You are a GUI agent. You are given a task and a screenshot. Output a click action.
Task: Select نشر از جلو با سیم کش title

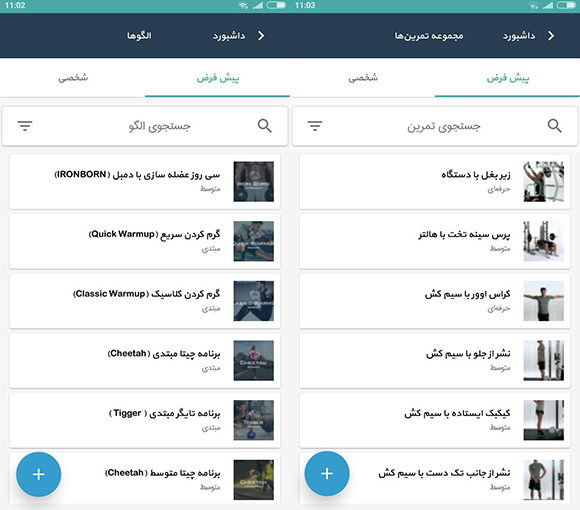pyautogui.click(x=468, y=354)
